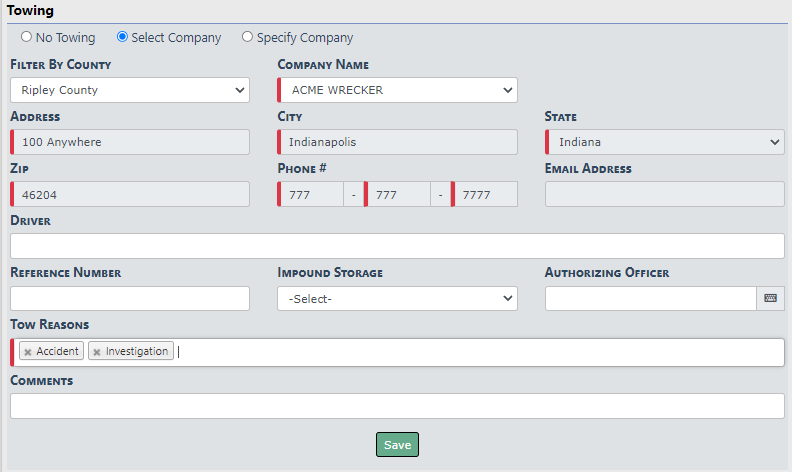Select the No Towing radio option
The height and width of the screenshot is (472, 792).
click(x=27, y=38)
